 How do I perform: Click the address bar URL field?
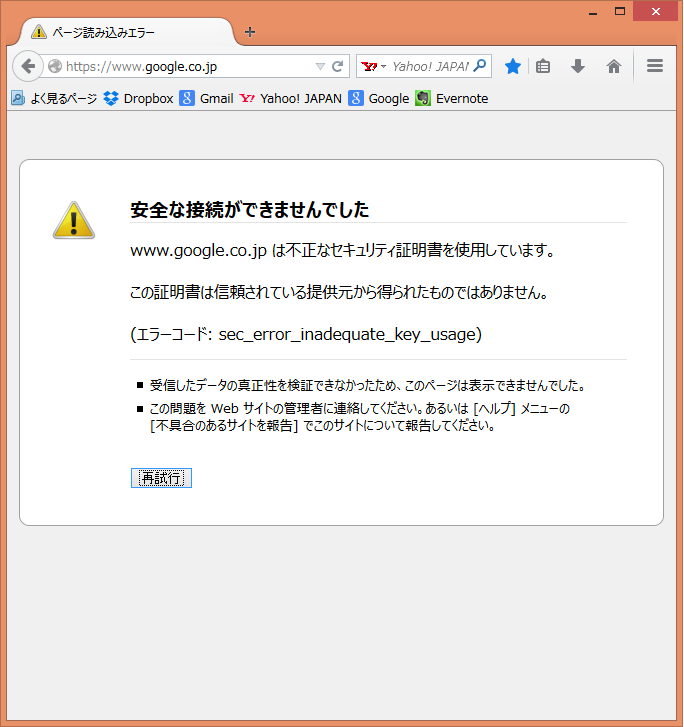185,67
